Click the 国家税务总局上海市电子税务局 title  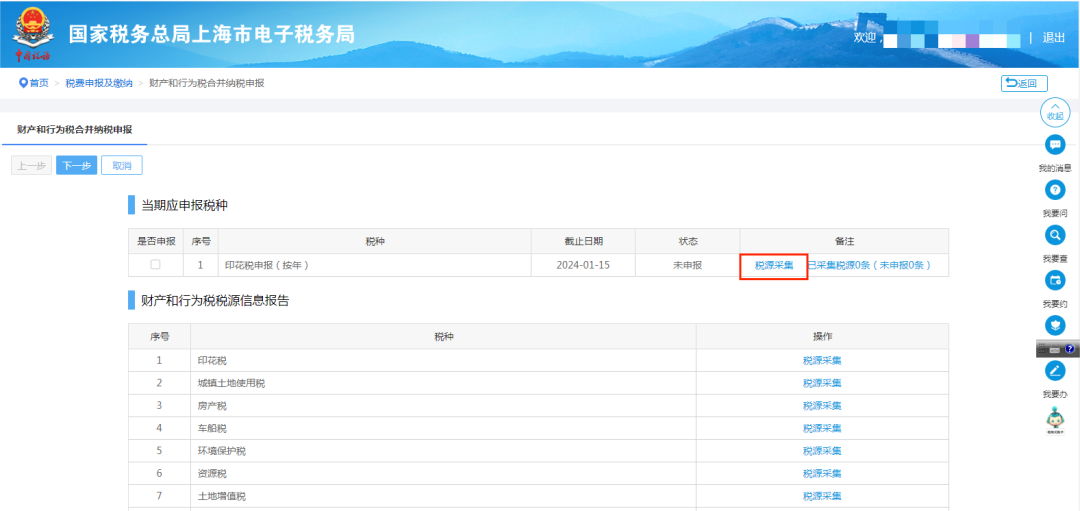[x=211, y=34]
